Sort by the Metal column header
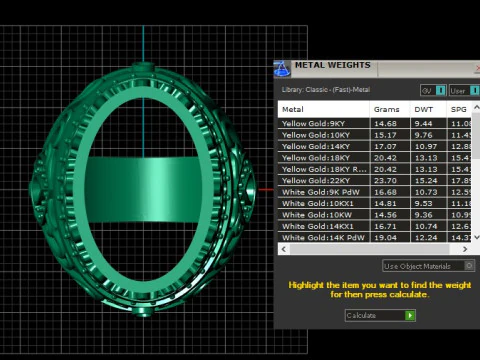The image size is (480, 360). coord(323,109)
